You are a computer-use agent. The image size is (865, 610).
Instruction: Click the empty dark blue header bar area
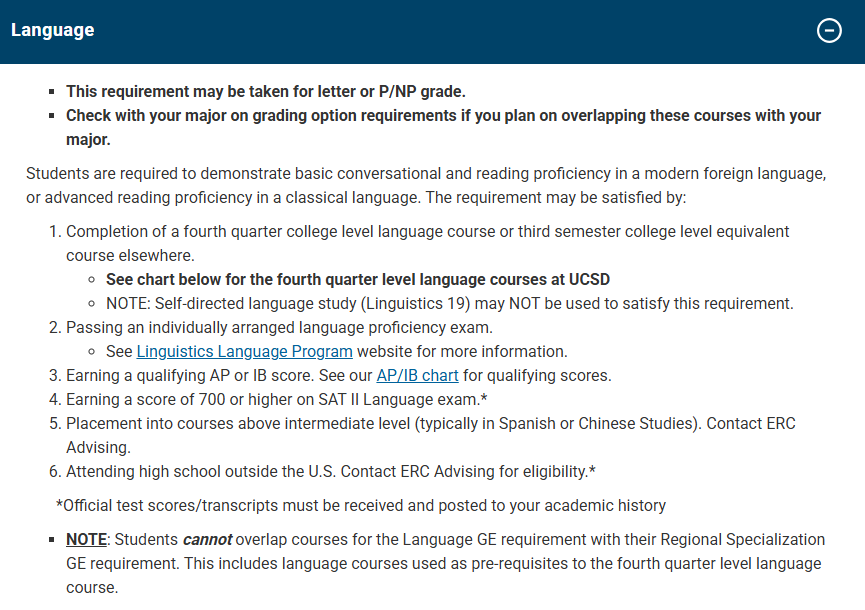[450, 30]
